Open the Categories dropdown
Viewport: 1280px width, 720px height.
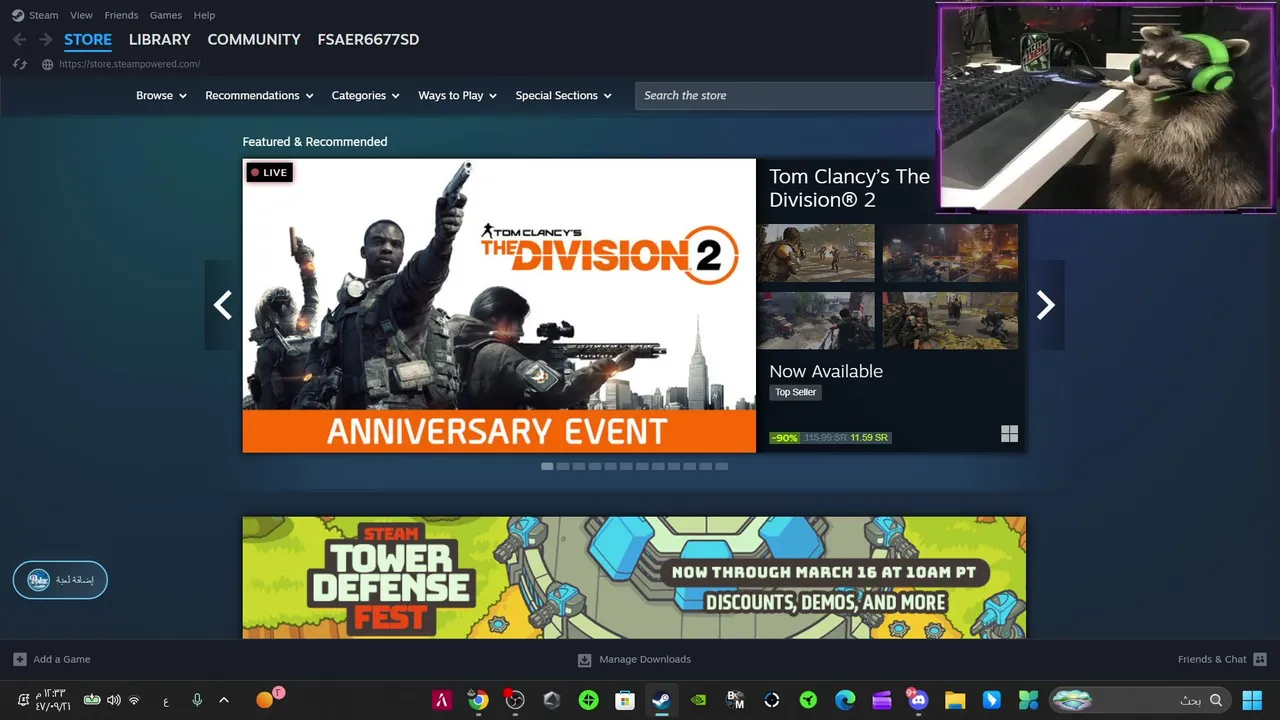click(365, 96)
